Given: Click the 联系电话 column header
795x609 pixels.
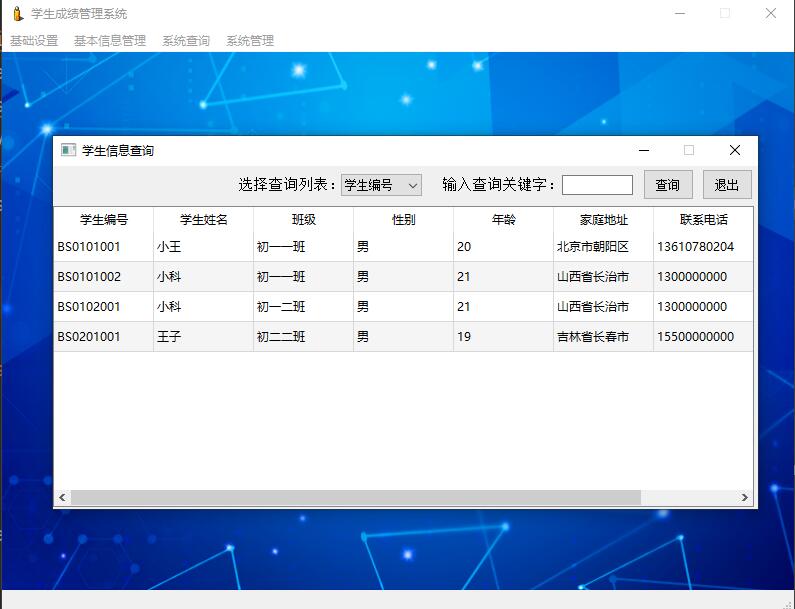Looking at the screenshot, I should click(703, 220).
